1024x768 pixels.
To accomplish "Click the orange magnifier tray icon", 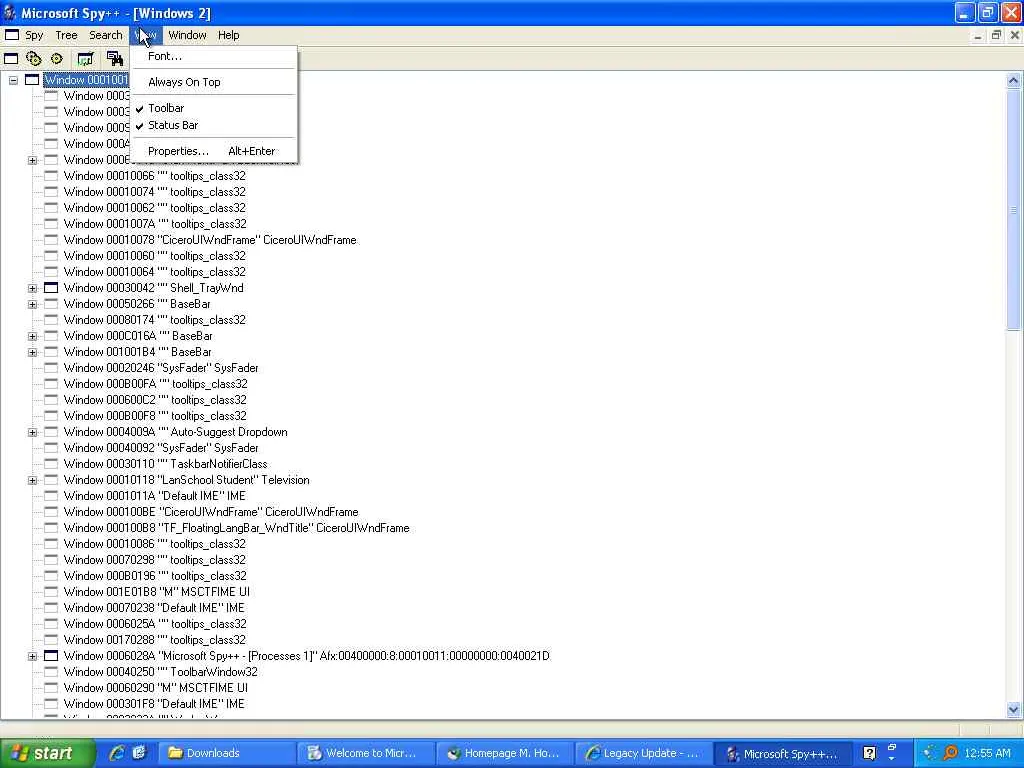I will (950, 753).
